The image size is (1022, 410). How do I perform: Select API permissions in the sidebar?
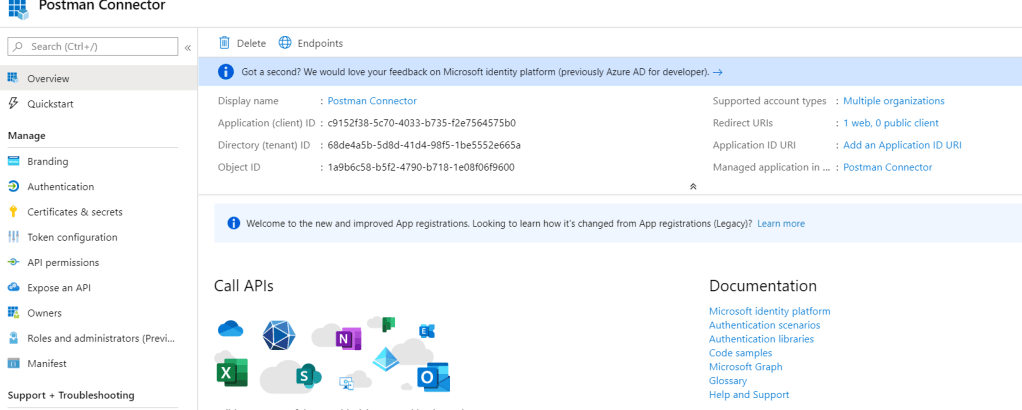pyautogui.click(x=63, y=263)
